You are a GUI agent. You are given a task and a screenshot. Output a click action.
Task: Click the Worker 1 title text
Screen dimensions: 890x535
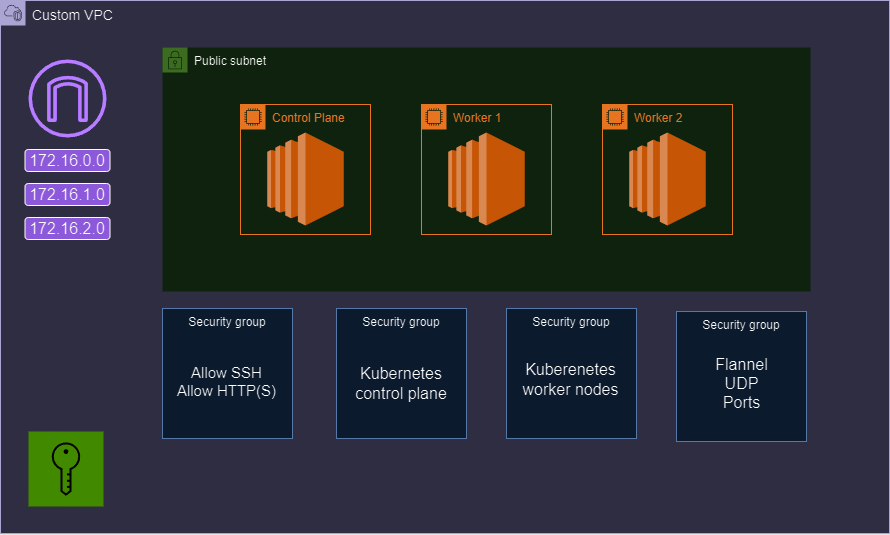tap(477, 117)
